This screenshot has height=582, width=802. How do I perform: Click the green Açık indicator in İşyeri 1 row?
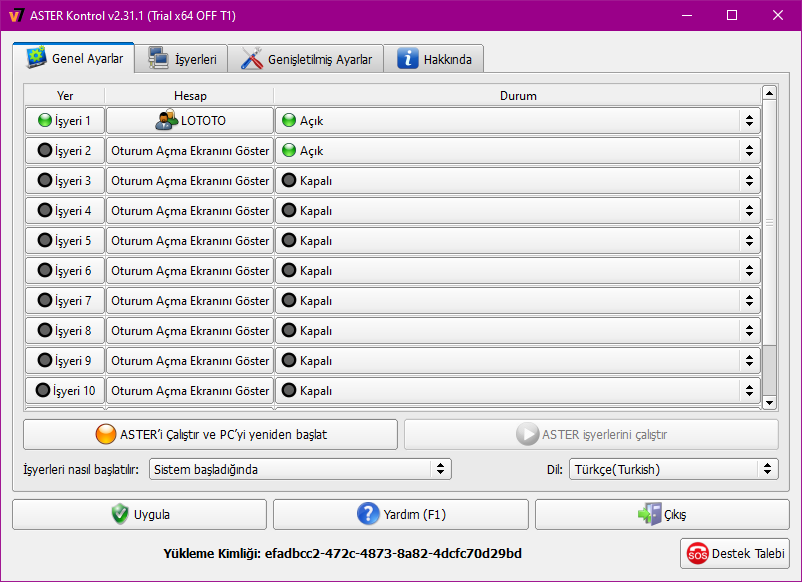tap(289, 121)
